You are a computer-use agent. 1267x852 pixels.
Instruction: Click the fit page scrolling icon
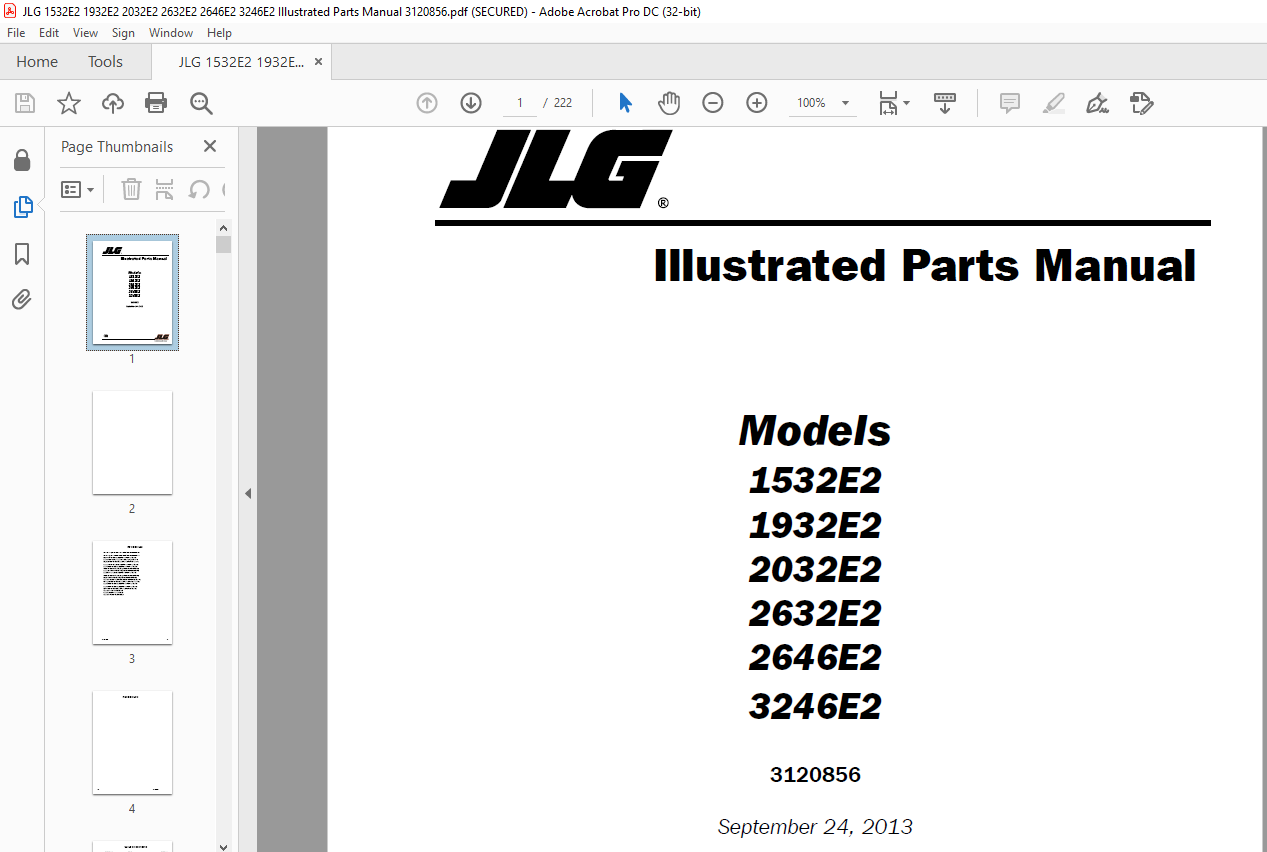[887, 103]
